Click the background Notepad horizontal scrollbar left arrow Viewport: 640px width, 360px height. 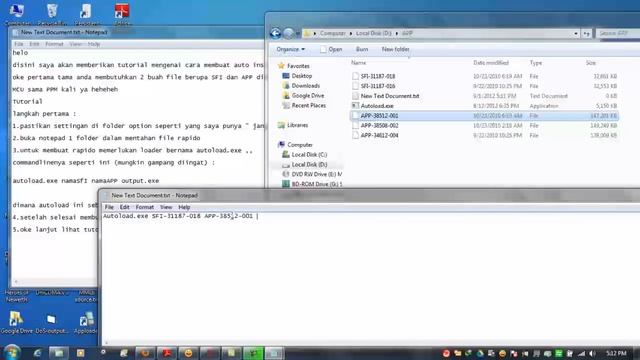tap(16, 282)
